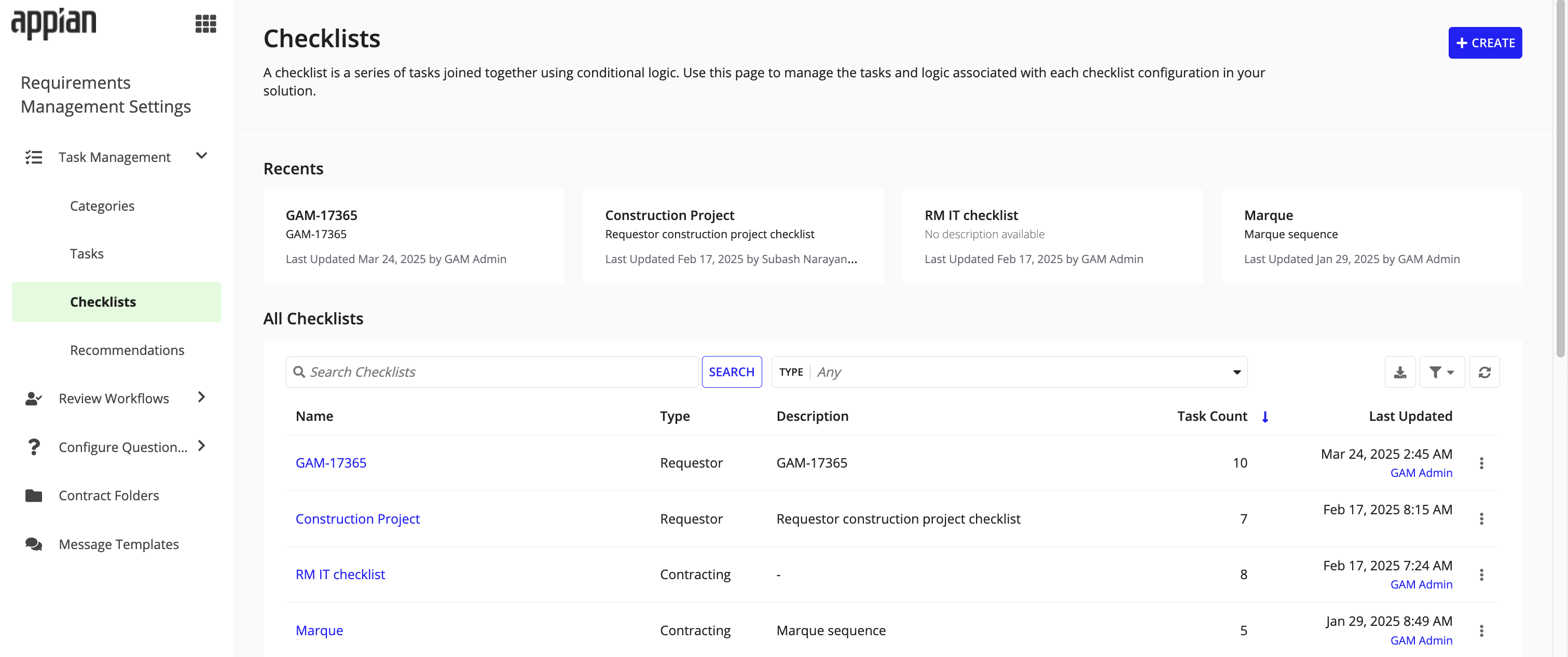Click the Task Management checklist icon
This screenshot has height=657, width=1568.
[x=34, y=157]
